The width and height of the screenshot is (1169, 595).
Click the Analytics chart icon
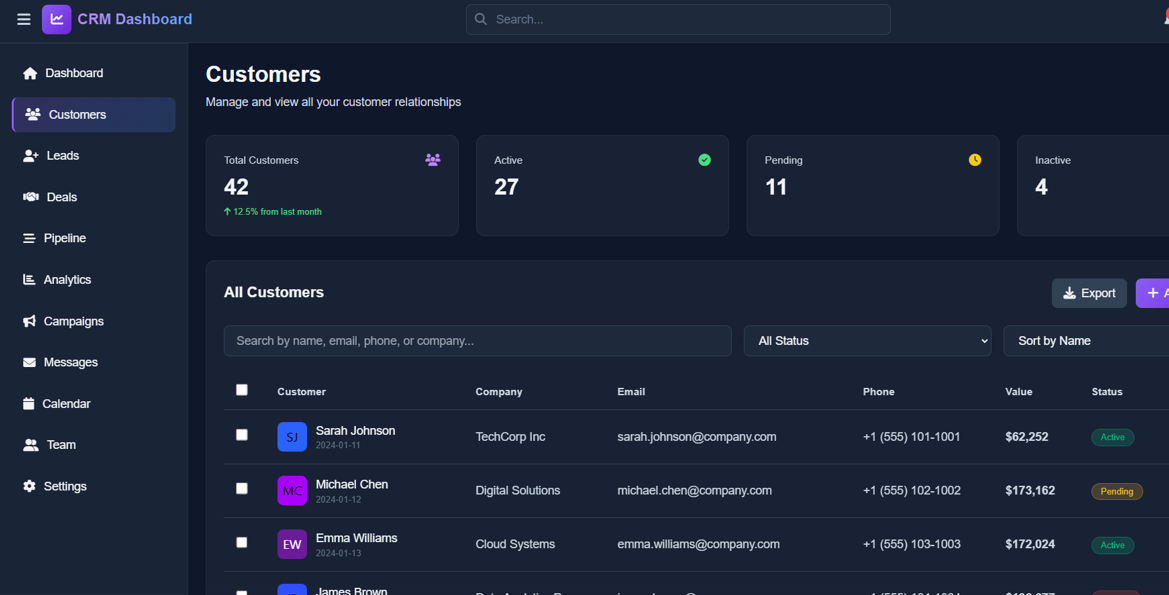point(29,280)
